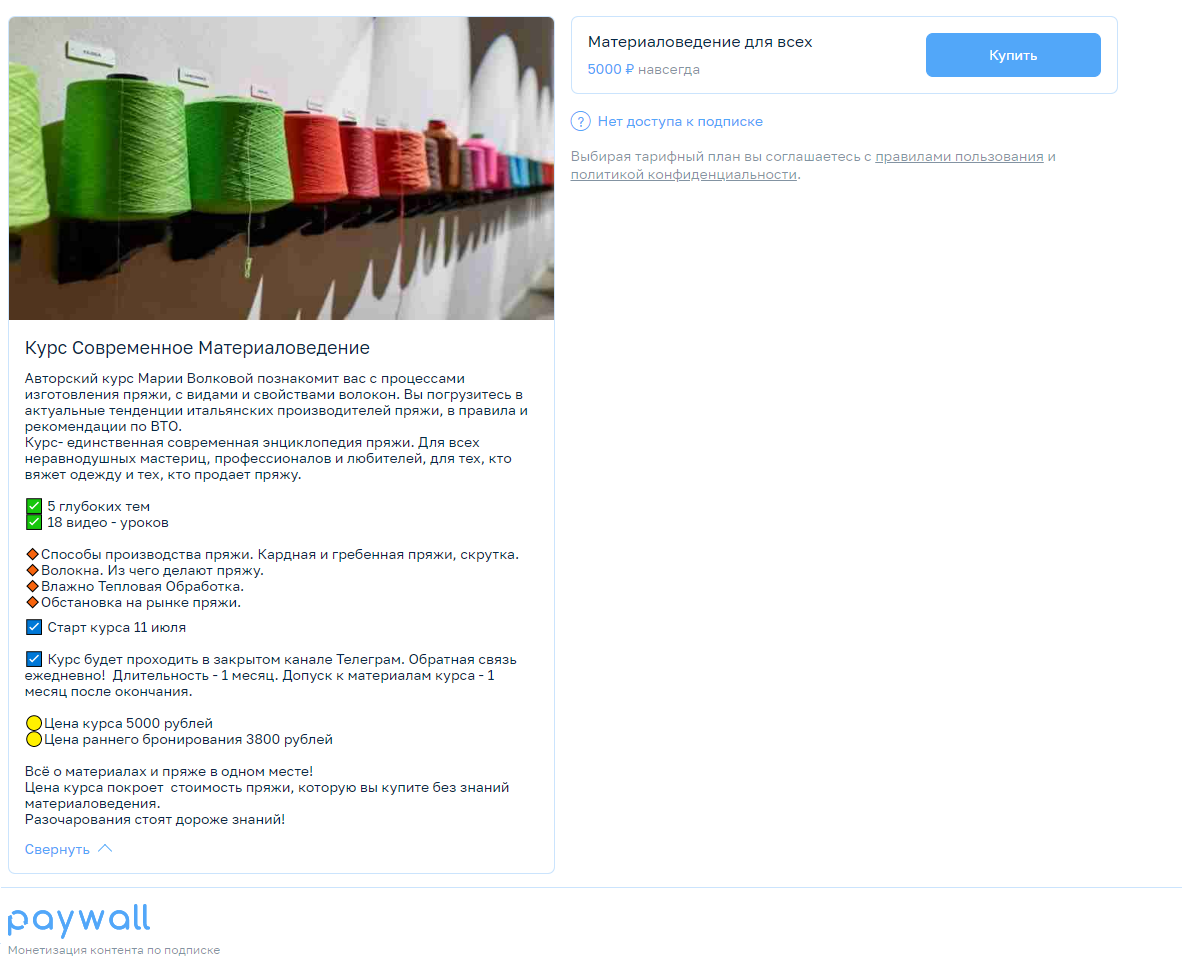Screen dimensions: 1182x970
Task: Click orange diamond beside Способы производства пряжи
Action: 32,554
